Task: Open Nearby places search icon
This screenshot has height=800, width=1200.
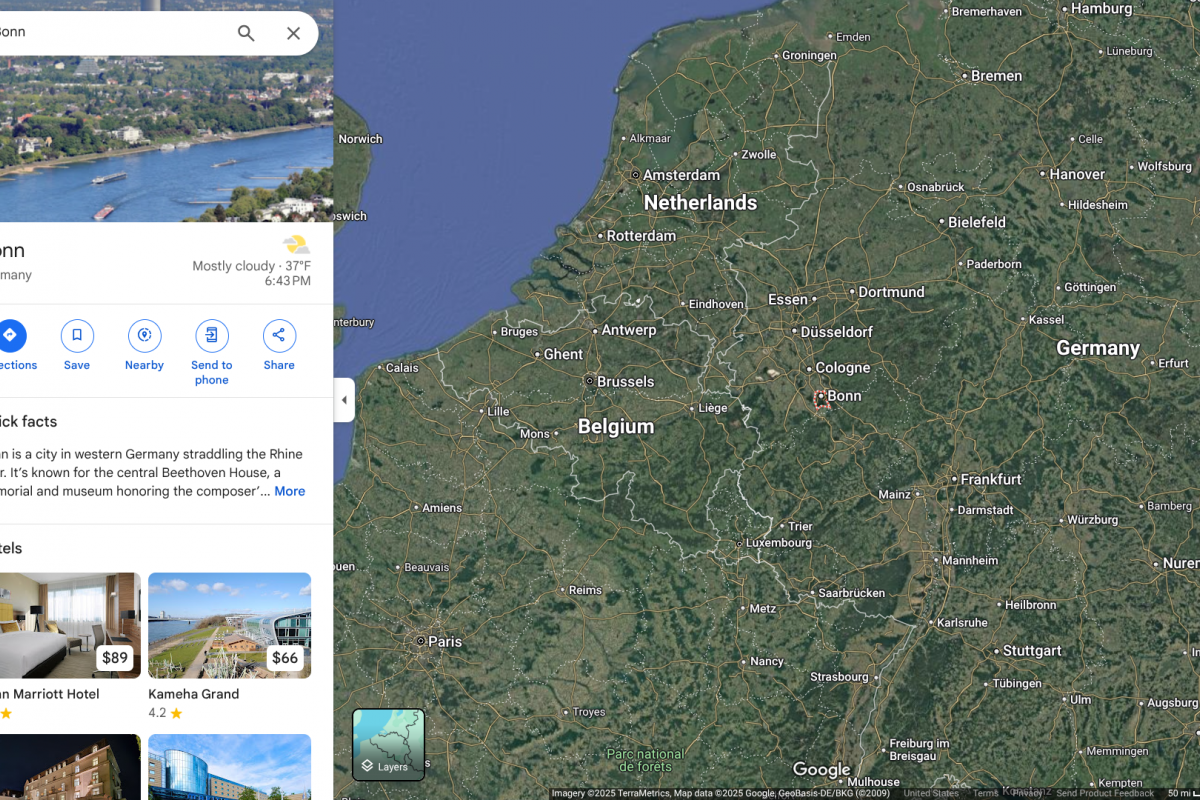Action: (x=144, y=336)
